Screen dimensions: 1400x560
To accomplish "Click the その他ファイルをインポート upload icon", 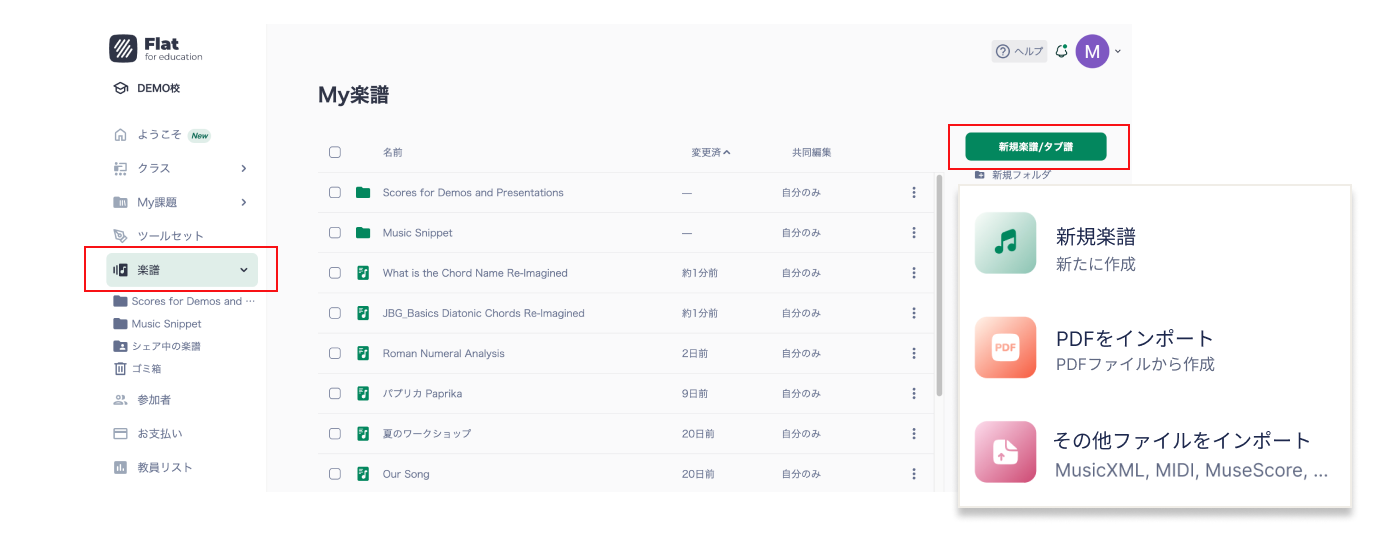I will tap(1005, 452).
